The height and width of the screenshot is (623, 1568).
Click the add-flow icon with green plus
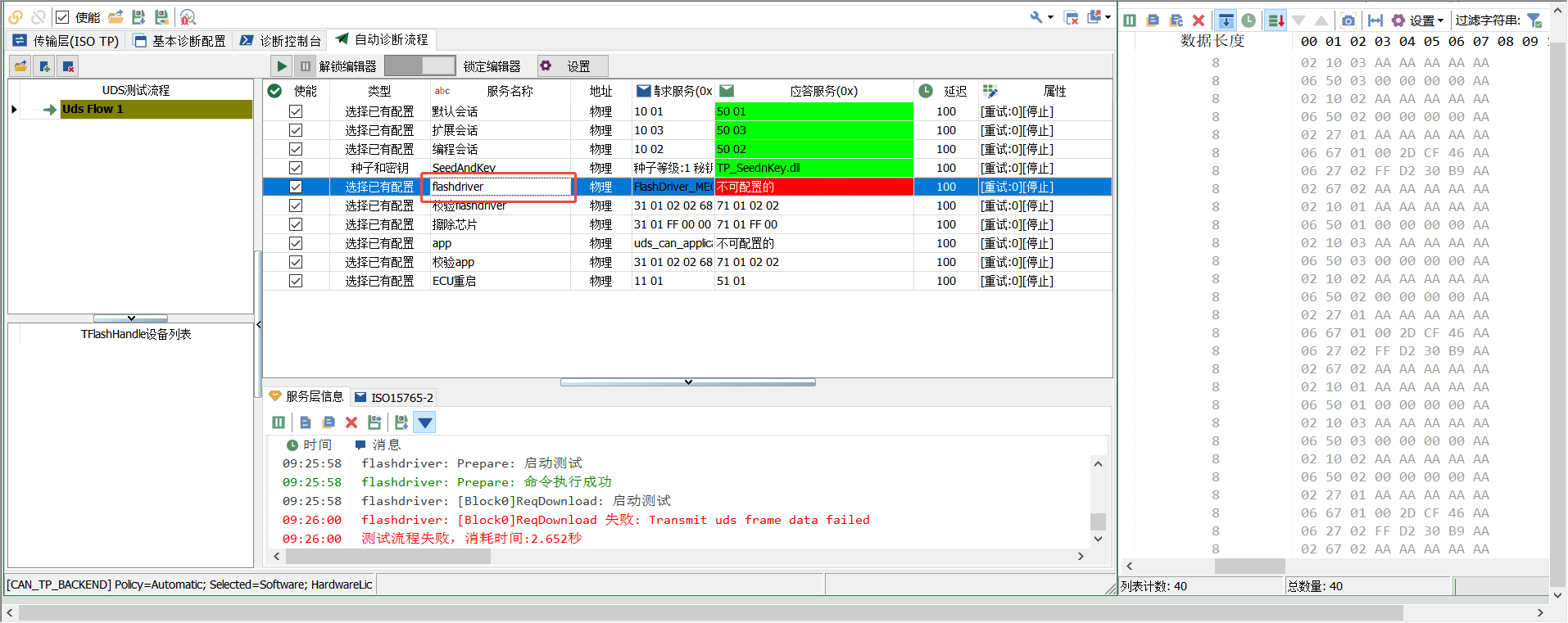45,66
